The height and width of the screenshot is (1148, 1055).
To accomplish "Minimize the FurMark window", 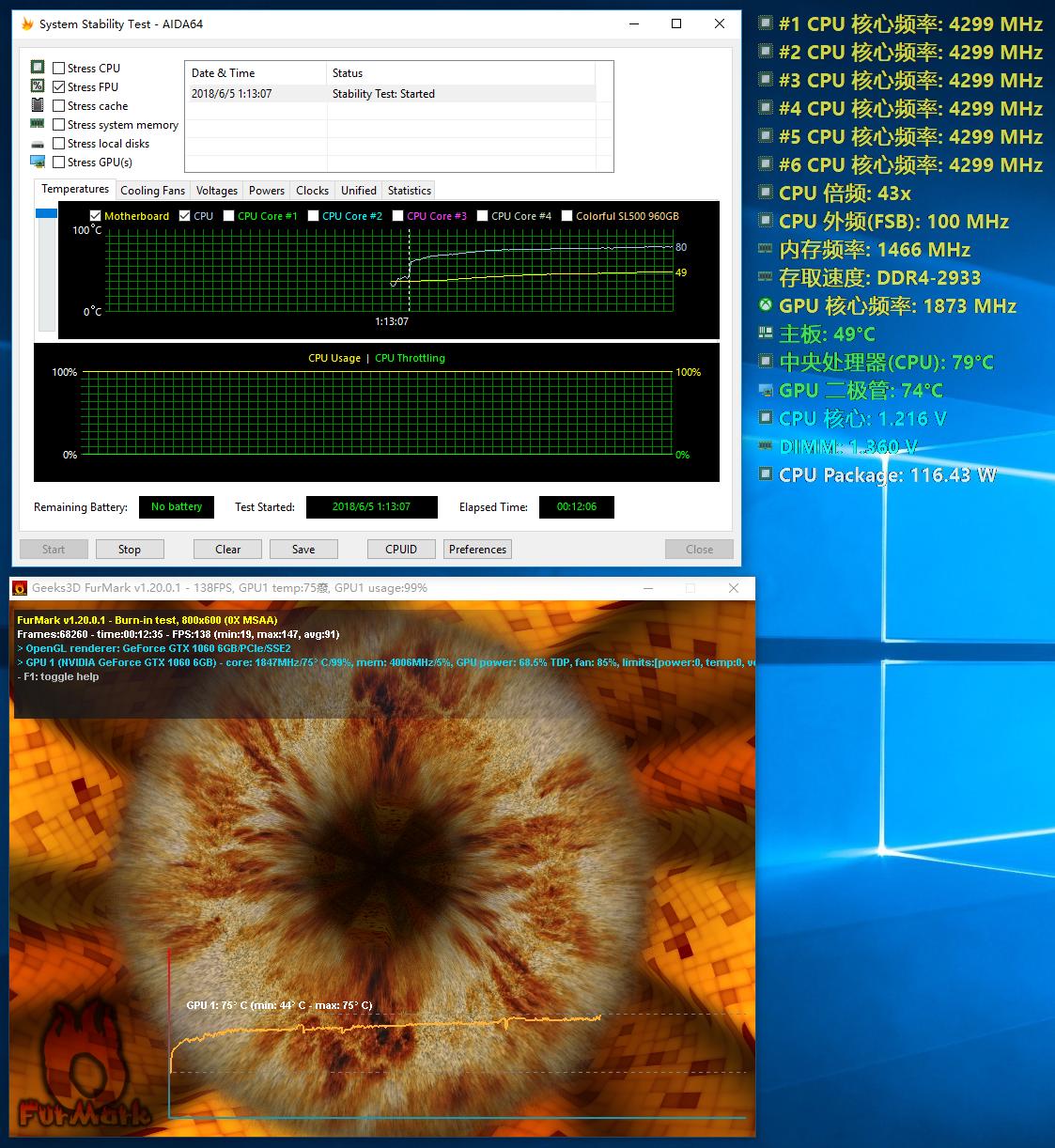I will pos(648,588).
